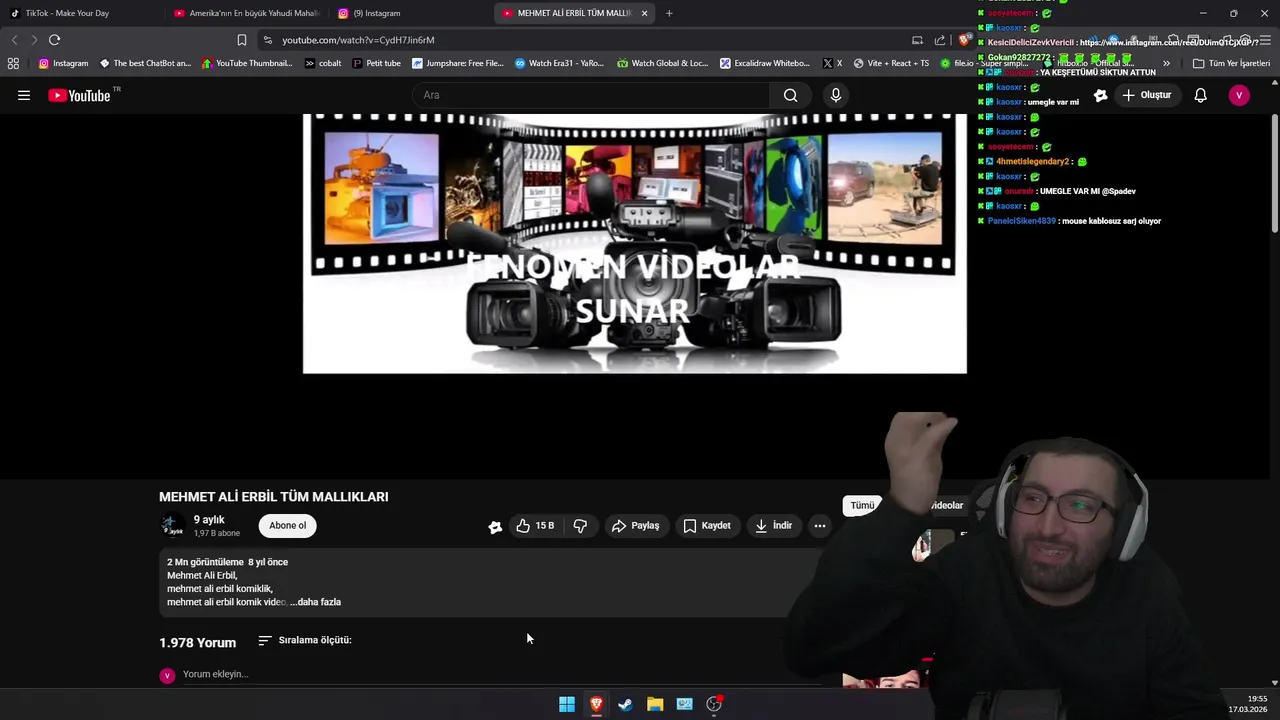This screenshot has height=720, width=1280.
Task: Open the taskbar app left of the red icon
Action: point(684,704)
